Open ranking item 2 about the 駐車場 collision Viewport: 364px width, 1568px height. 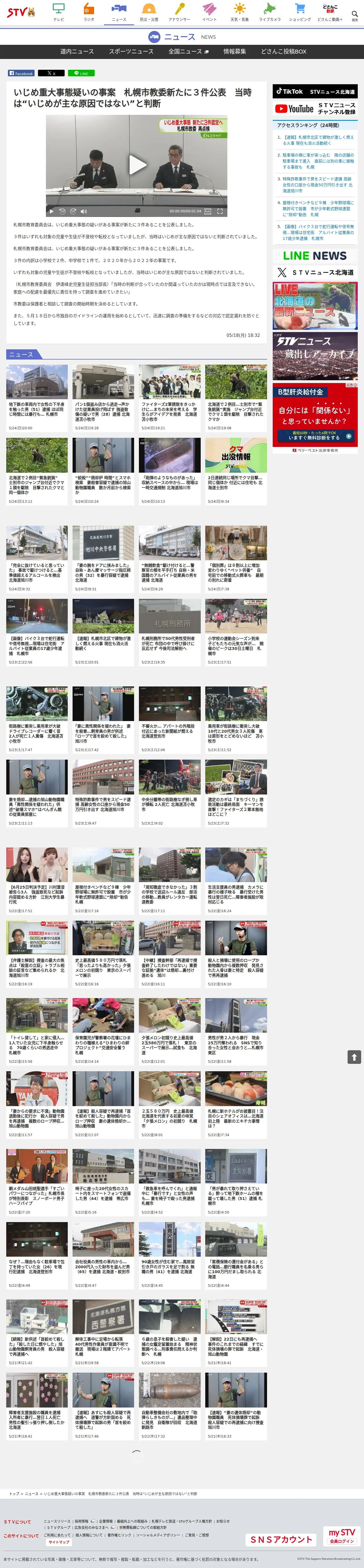[318, 161]
